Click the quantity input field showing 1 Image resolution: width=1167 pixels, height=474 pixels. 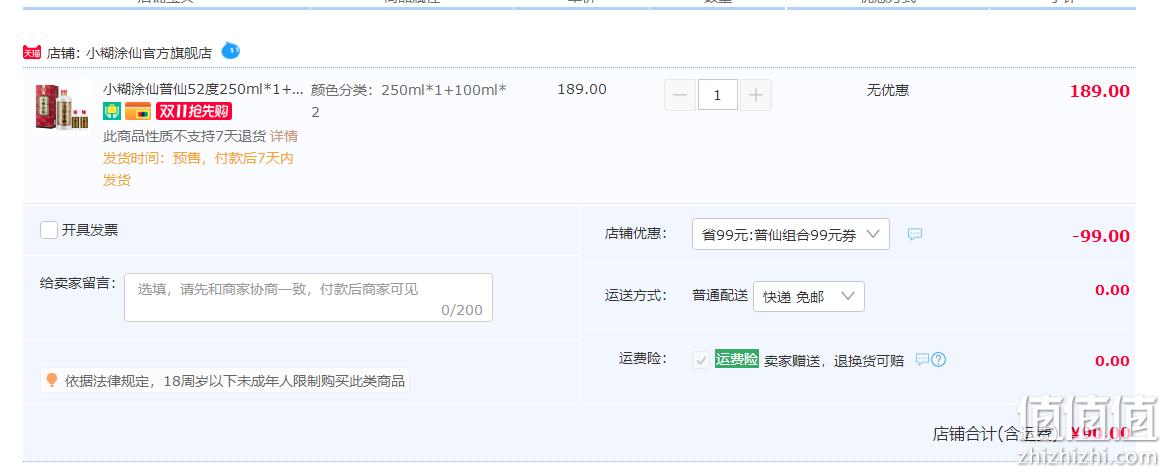[717, 95]
